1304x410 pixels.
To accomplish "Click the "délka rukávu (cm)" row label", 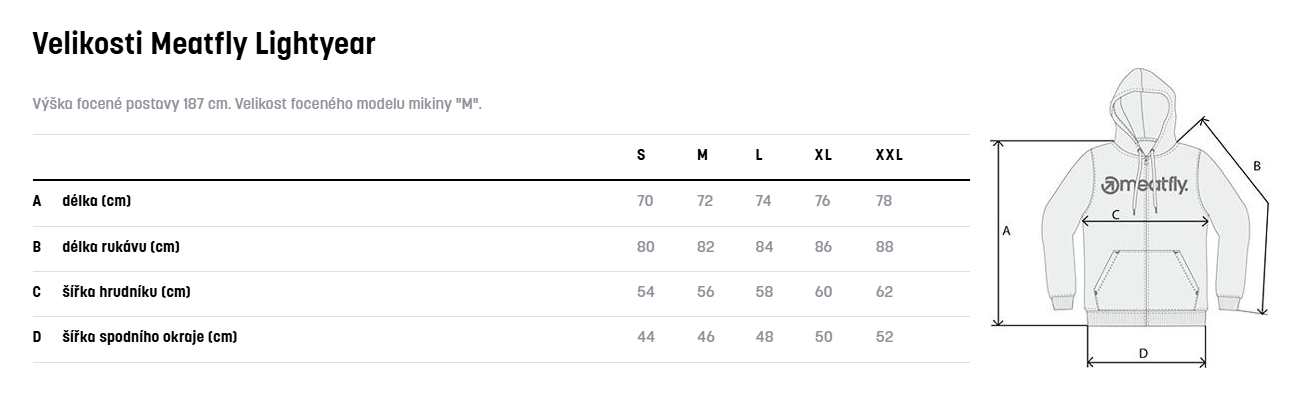I will (120, 247).
